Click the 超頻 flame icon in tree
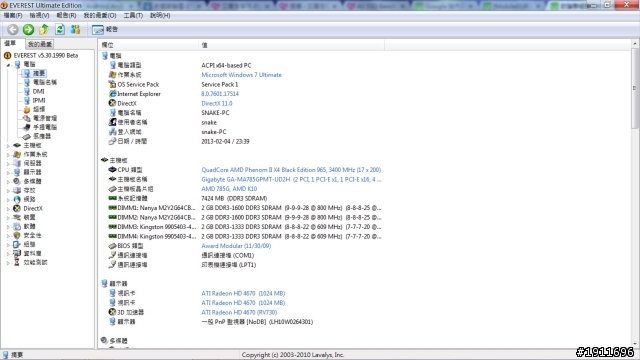This screenshot has width=640, height=360. pyautogui.click(x=27, y=109)
